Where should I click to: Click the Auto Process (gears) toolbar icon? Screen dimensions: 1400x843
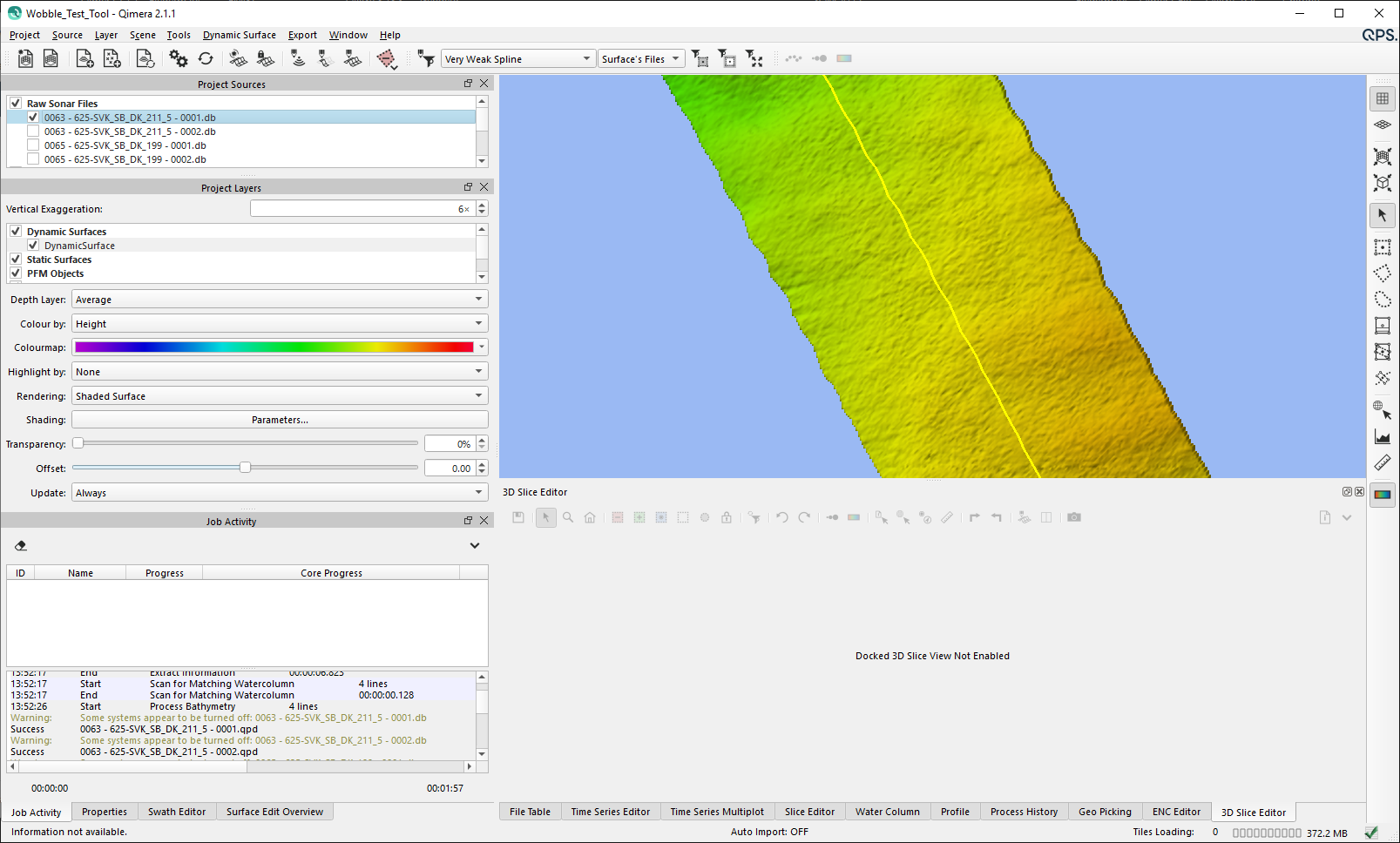(179, 58)
